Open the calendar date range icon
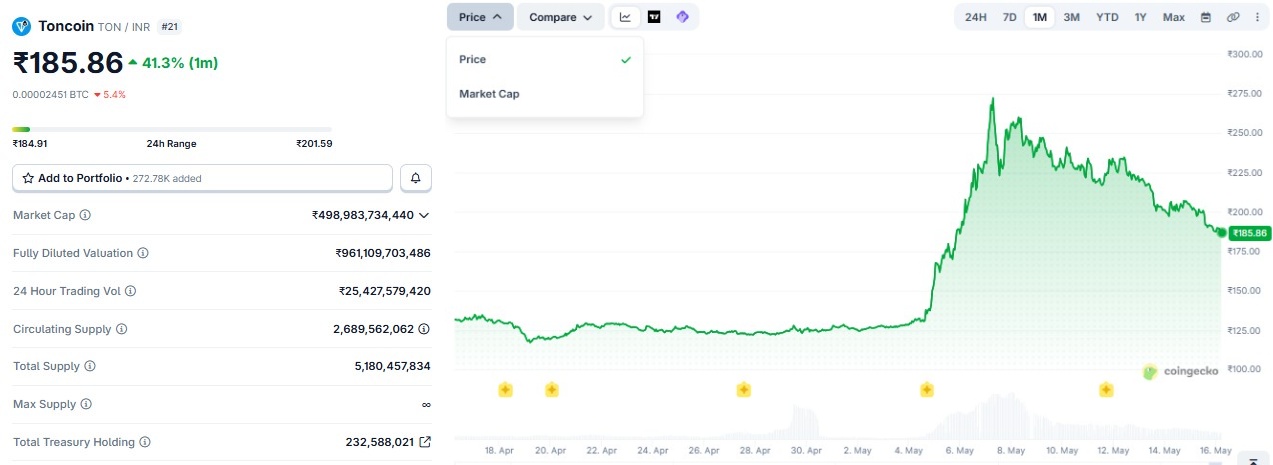The height and width of the screenshot is (465, 1273). click(1205, 17)
